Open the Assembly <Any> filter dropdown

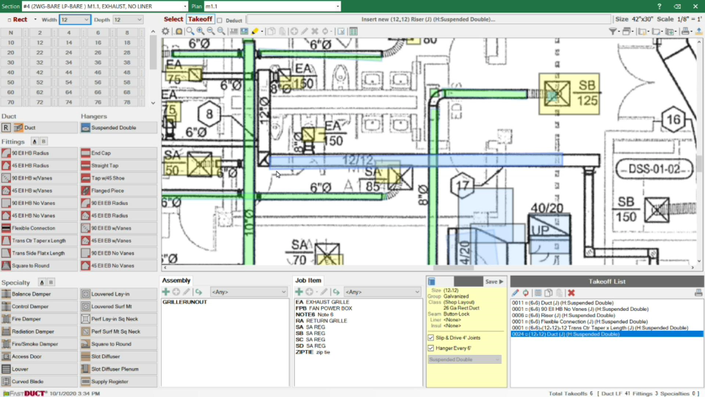(249, 292)
